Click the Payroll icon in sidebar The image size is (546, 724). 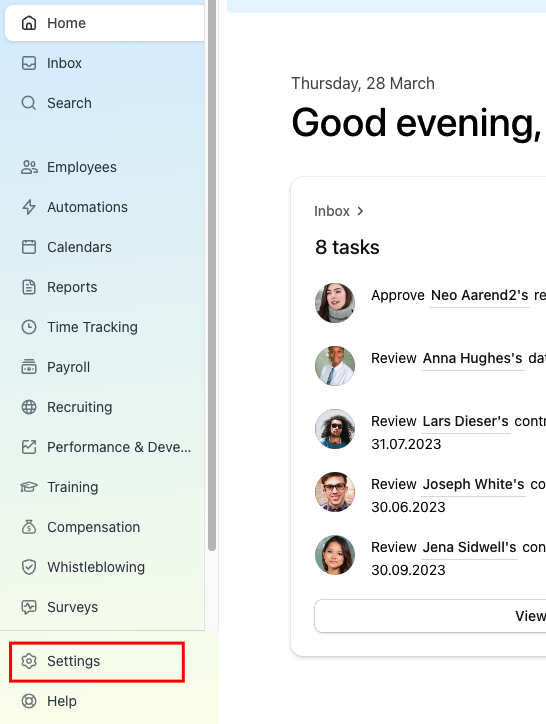[x=29, y=367]
